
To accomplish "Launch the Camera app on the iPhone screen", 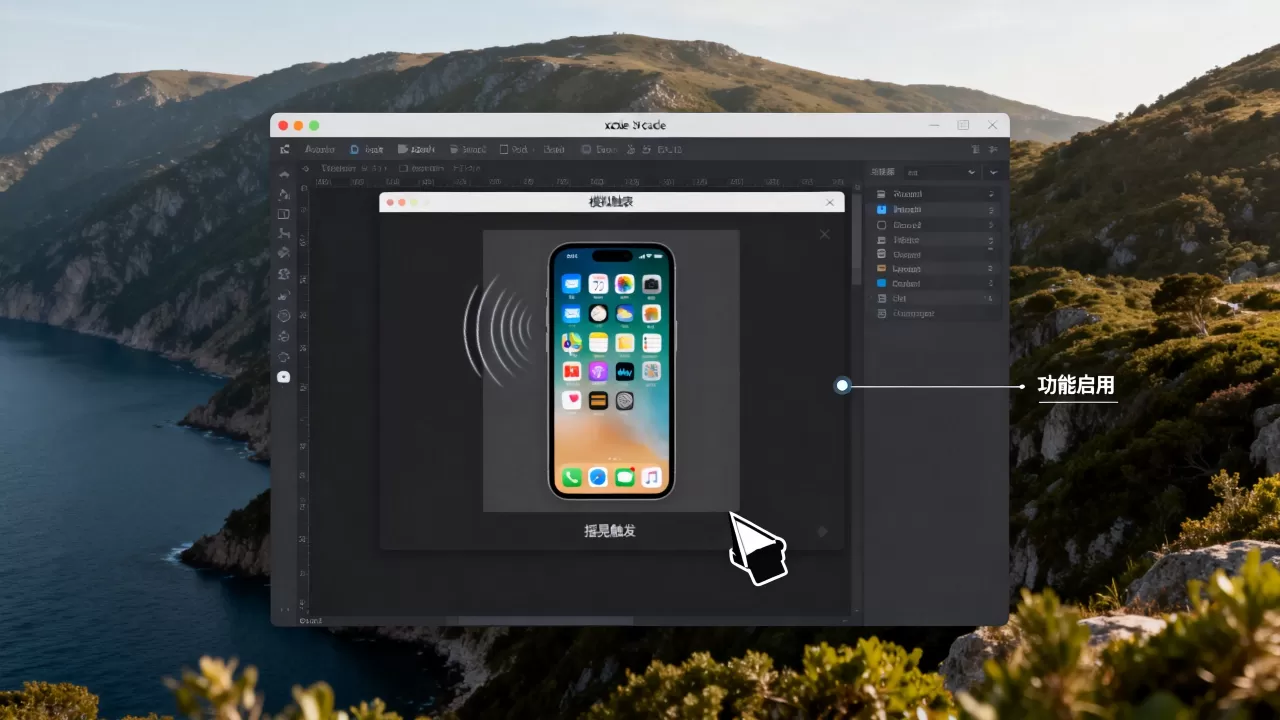I will tap(651, 284).
